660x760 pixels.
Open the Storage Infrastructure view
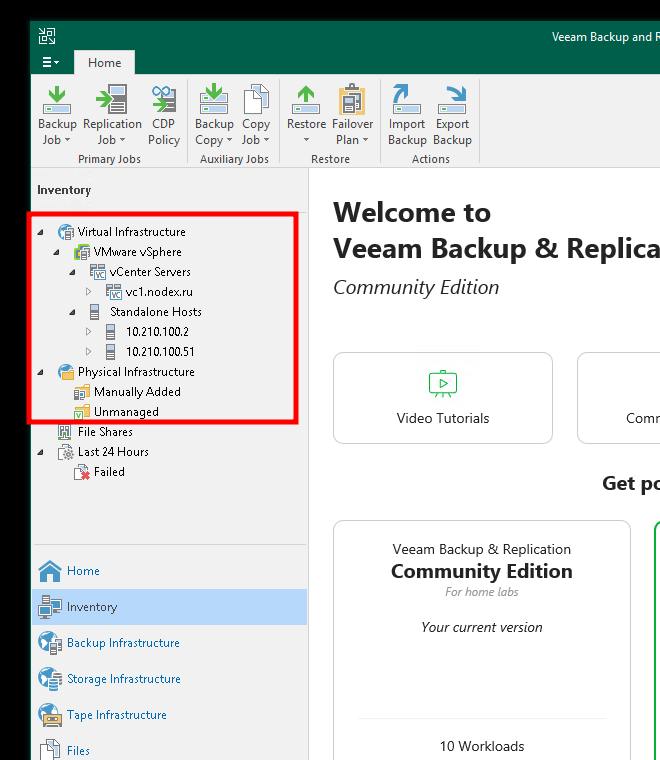[170, 679]
